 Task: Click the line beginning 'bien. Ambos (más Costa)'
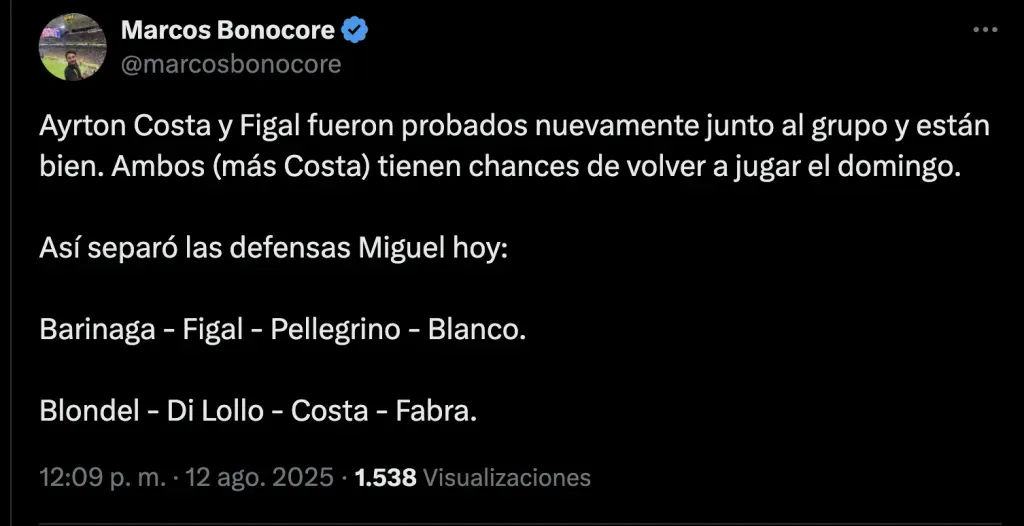(500, 163)
